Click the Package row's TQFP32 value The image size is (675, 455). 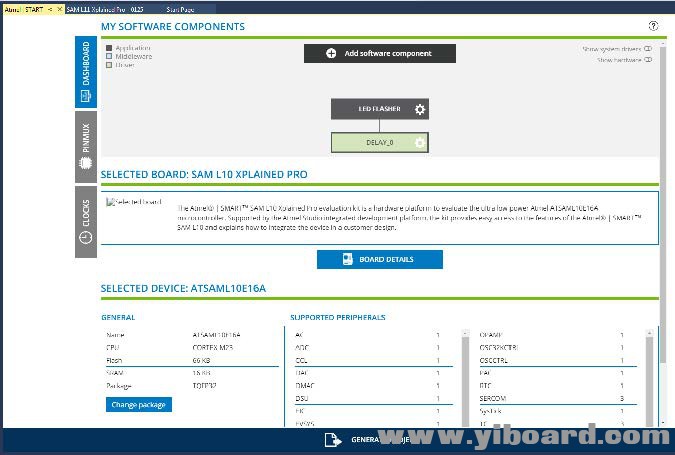point(204,386)
